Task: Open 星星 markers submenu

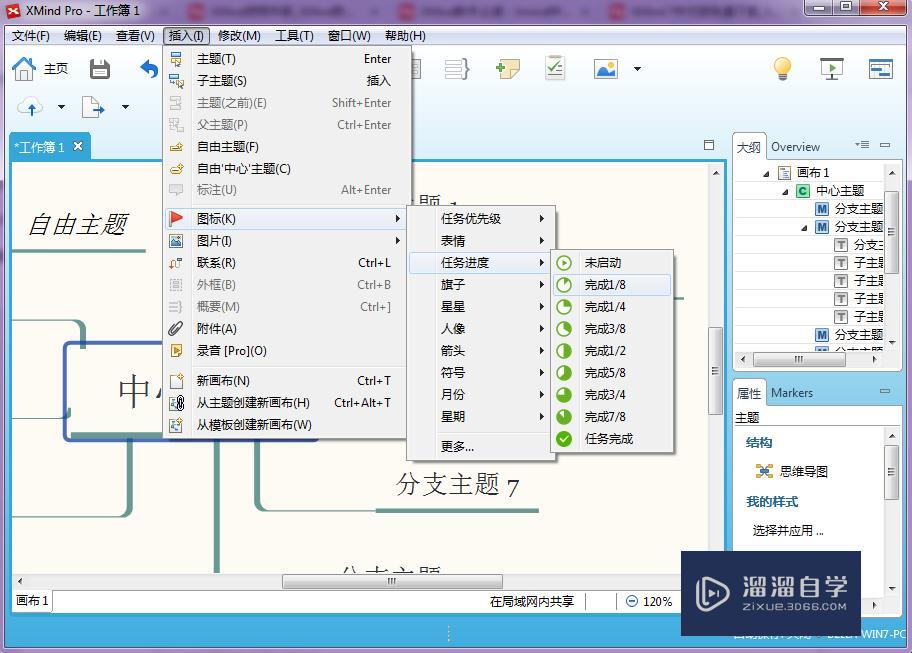Action: coord(481,307)
